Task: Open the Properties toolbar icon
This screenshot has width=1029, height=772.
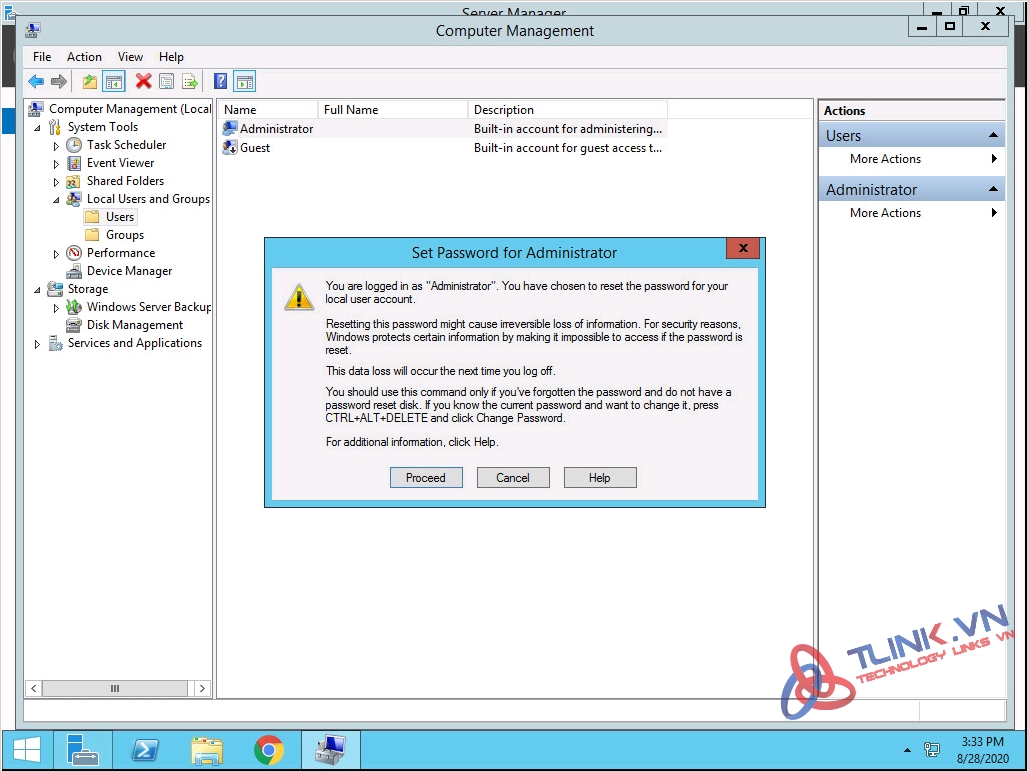Action: coord(166,82)
